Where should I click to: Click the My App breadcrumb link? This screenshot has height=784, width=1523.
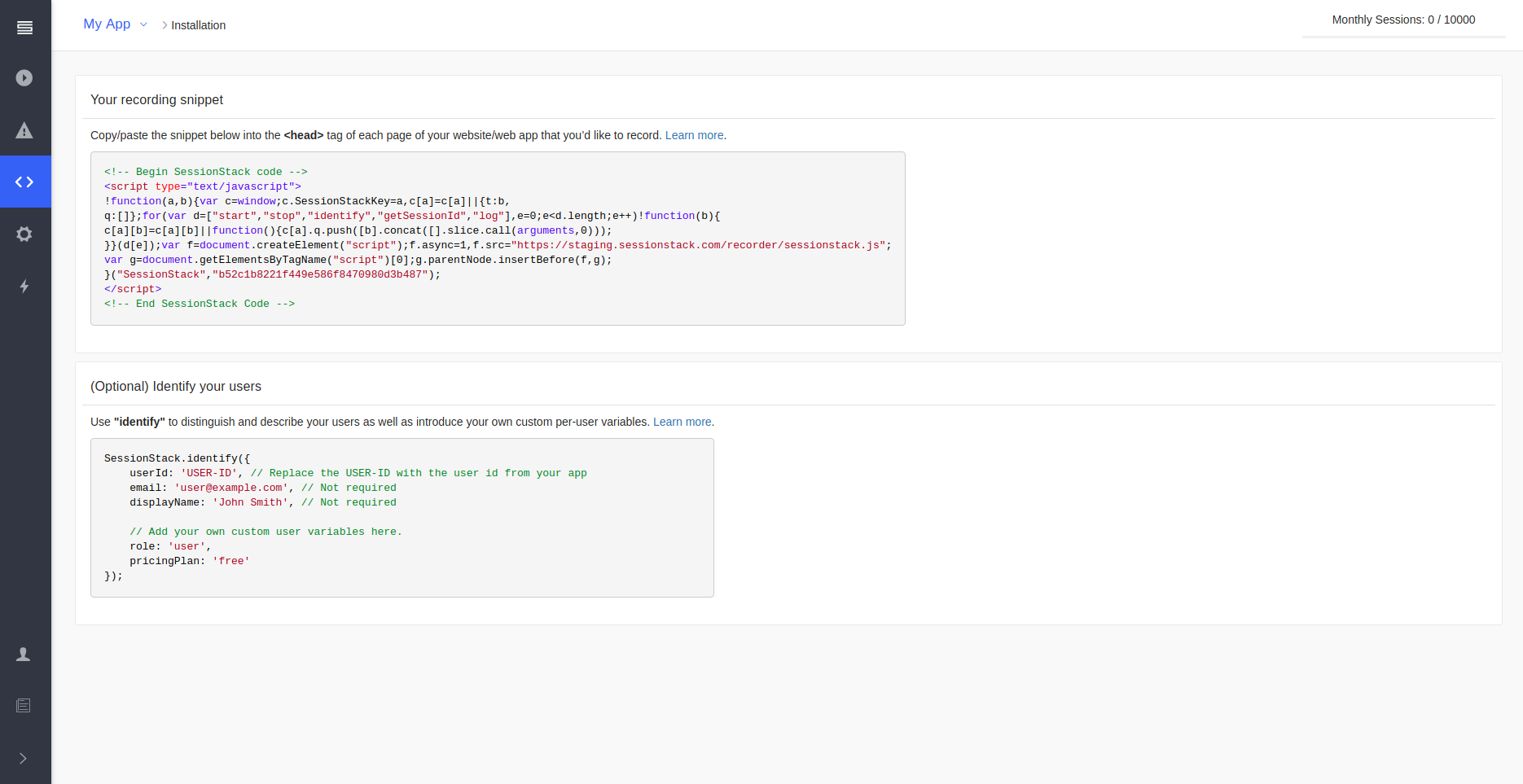click(107, 24)
